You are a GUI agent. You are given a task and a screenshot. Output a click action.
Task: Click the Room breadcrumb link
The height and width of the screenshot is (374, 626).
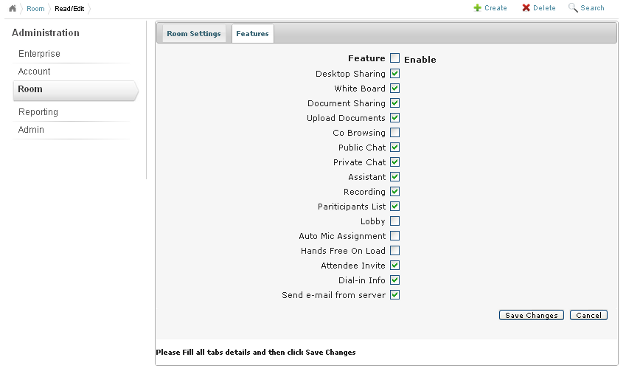[x=35, y=8]
